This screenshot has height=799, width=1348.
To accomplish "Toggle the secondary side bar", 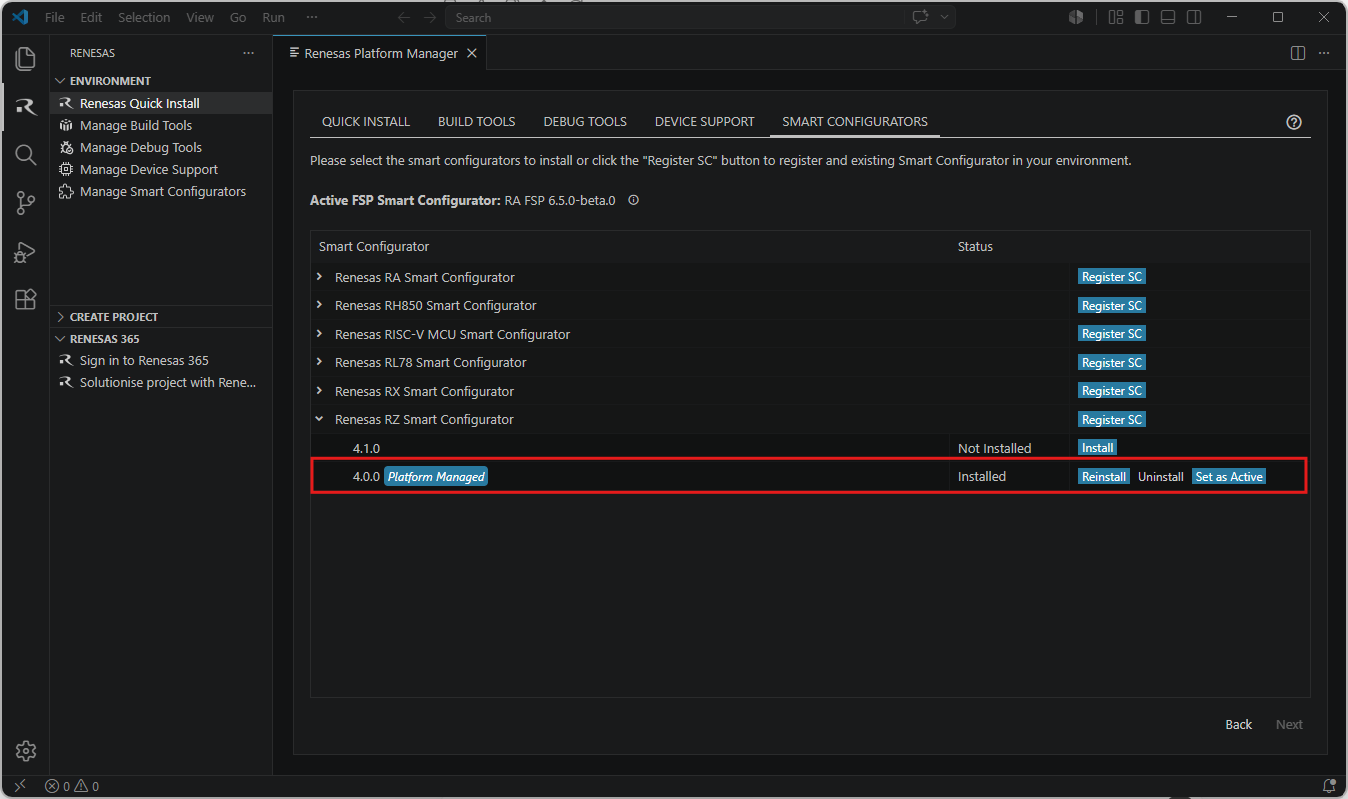I will point(1194,17).
